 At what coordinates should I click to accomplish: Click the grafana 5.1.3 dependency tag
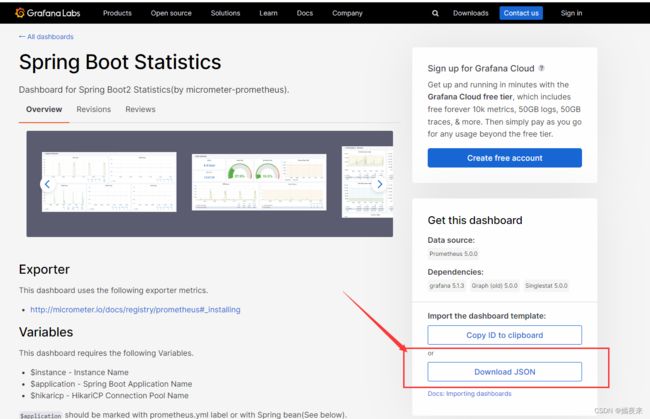(446, 286)
